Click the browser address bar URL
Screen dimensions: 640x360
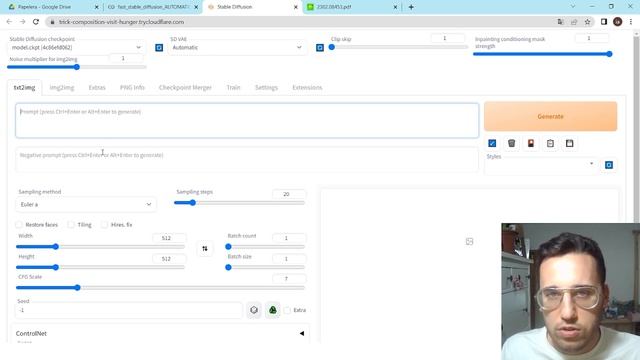121,22
